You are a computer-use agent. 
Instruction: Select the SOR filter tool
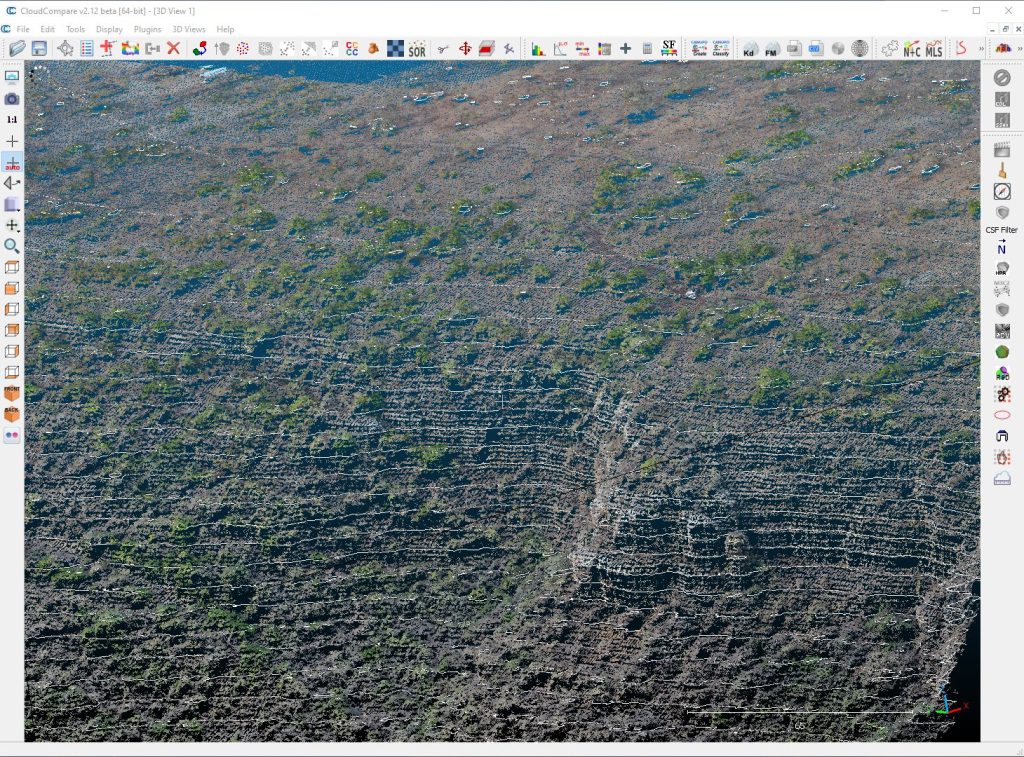[417, 48]
